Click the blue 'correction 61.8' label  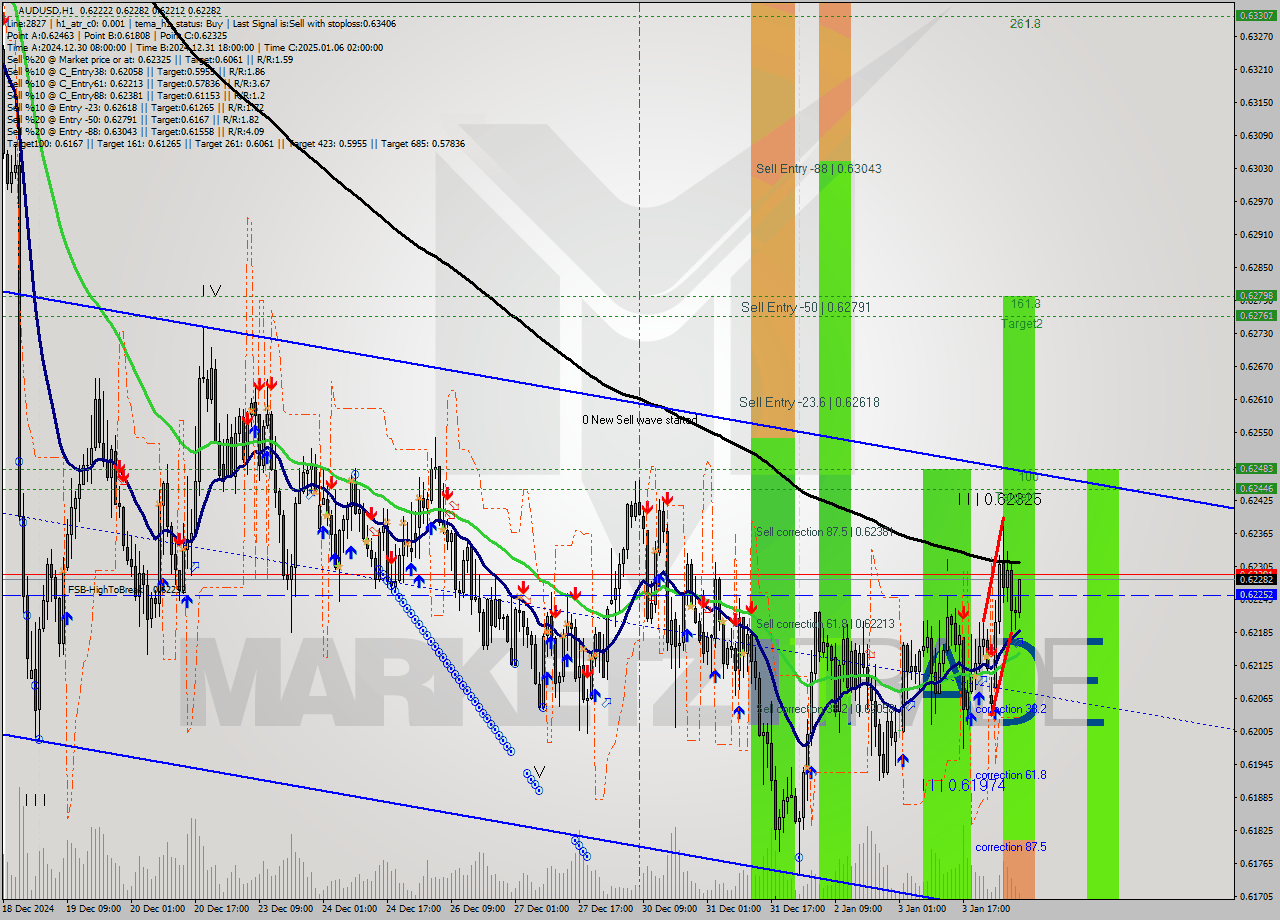[x=1010, y=775]
